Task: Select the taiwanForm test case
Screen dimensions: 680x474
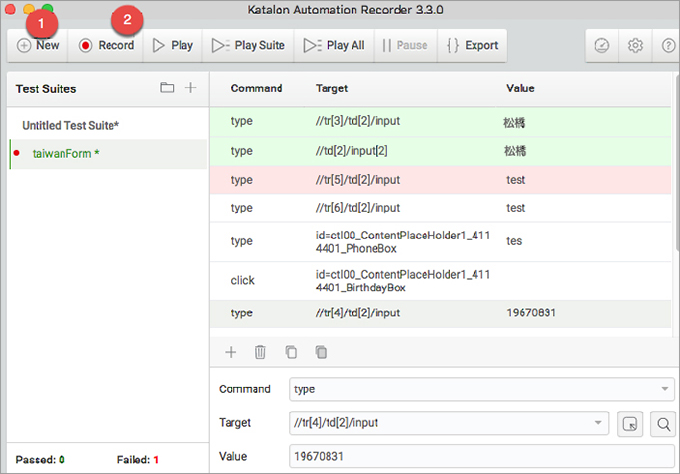Action: click(66, 153)
